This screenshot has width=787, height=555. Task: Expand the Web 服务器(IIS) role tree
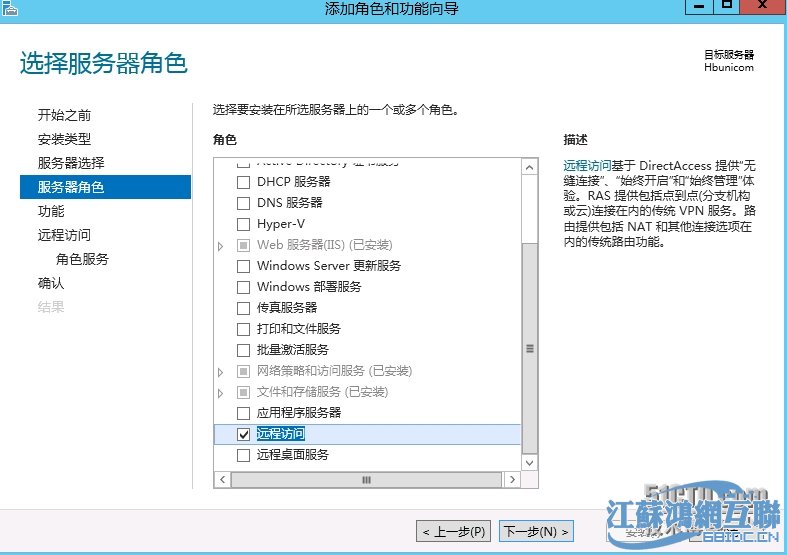pyautogui.click(x=220, y=246)
